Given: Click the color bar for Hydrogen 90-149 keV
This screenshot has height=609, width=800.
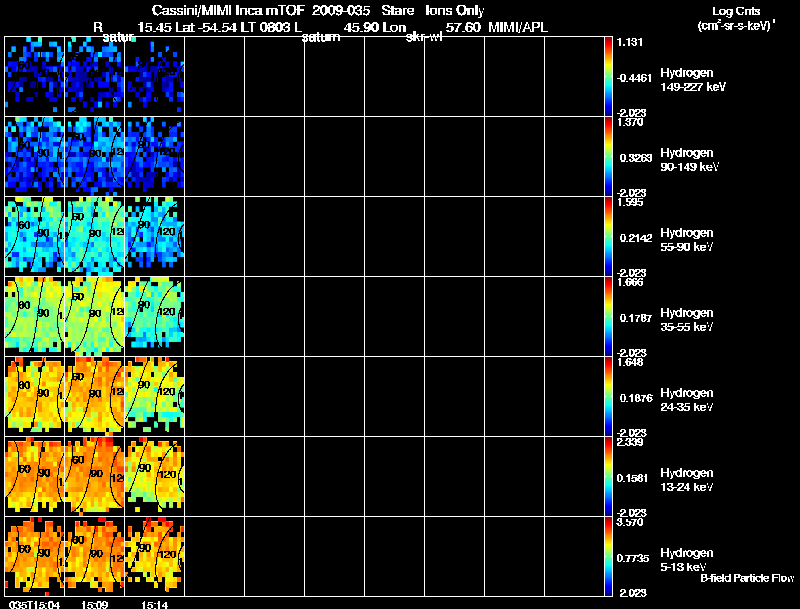Looking at the screenshot, I should 609,156.
